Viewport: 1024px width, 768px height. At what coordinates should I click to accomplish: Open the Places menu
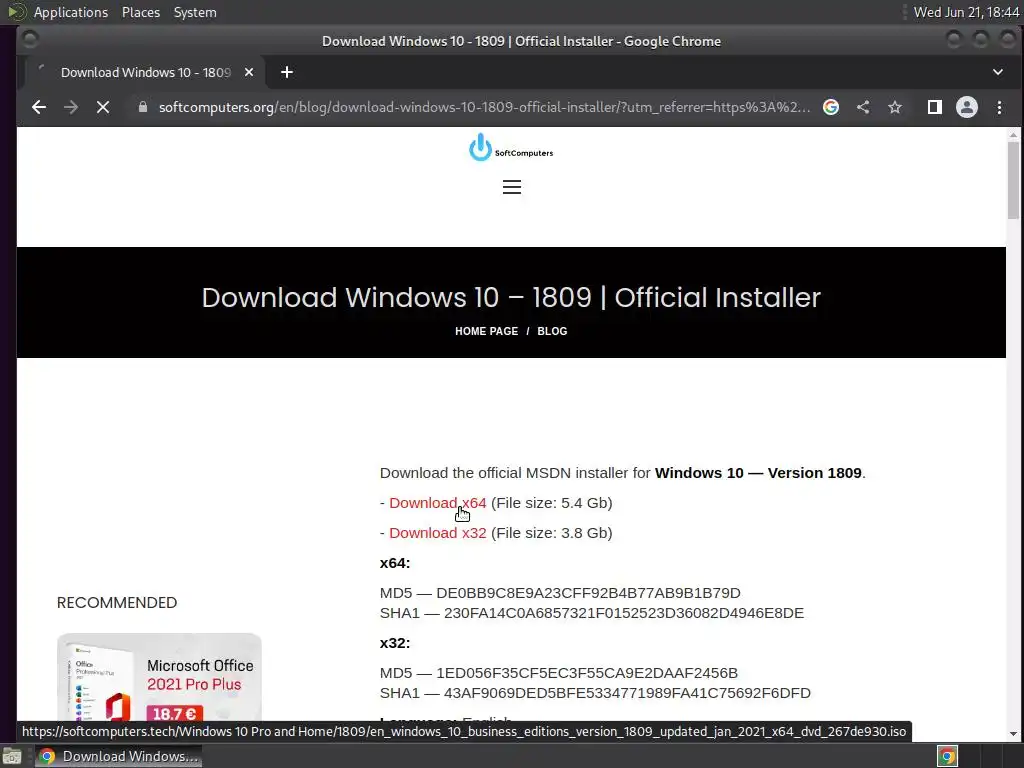pyautogui.click(x=140, y=12)
